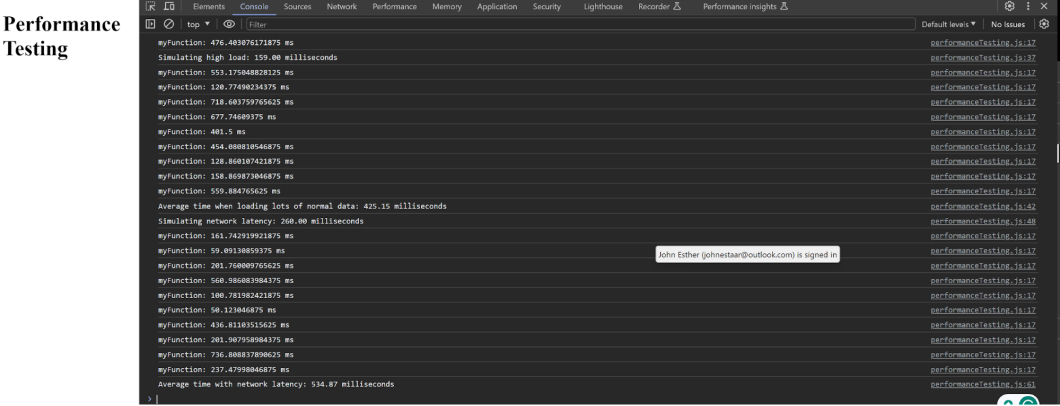The height and width of the screenshot is (406, 1060).
Task: Select the 'myFunction: 158.869873046875 ms' log line
Action: coord(226,176)
